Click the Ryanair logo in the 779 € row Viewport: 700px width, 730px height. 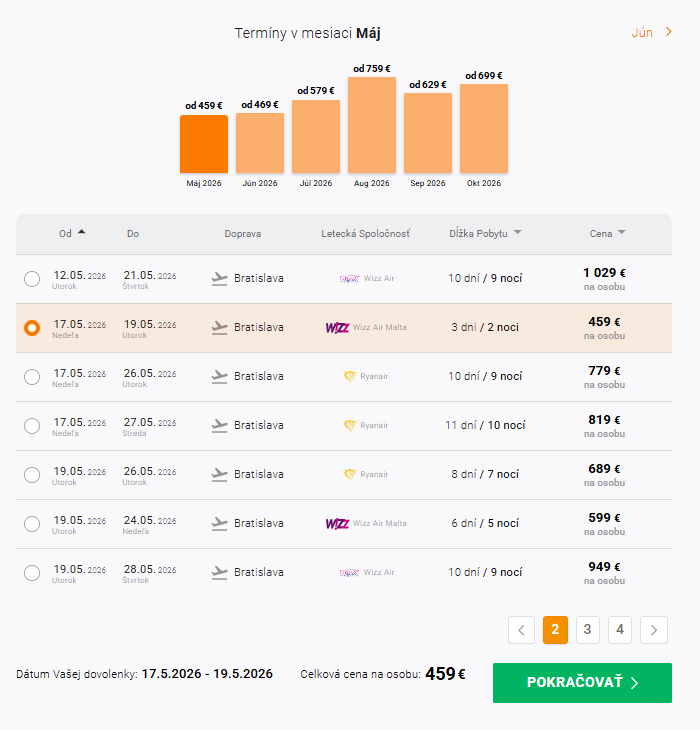click(x=350, y=376)
